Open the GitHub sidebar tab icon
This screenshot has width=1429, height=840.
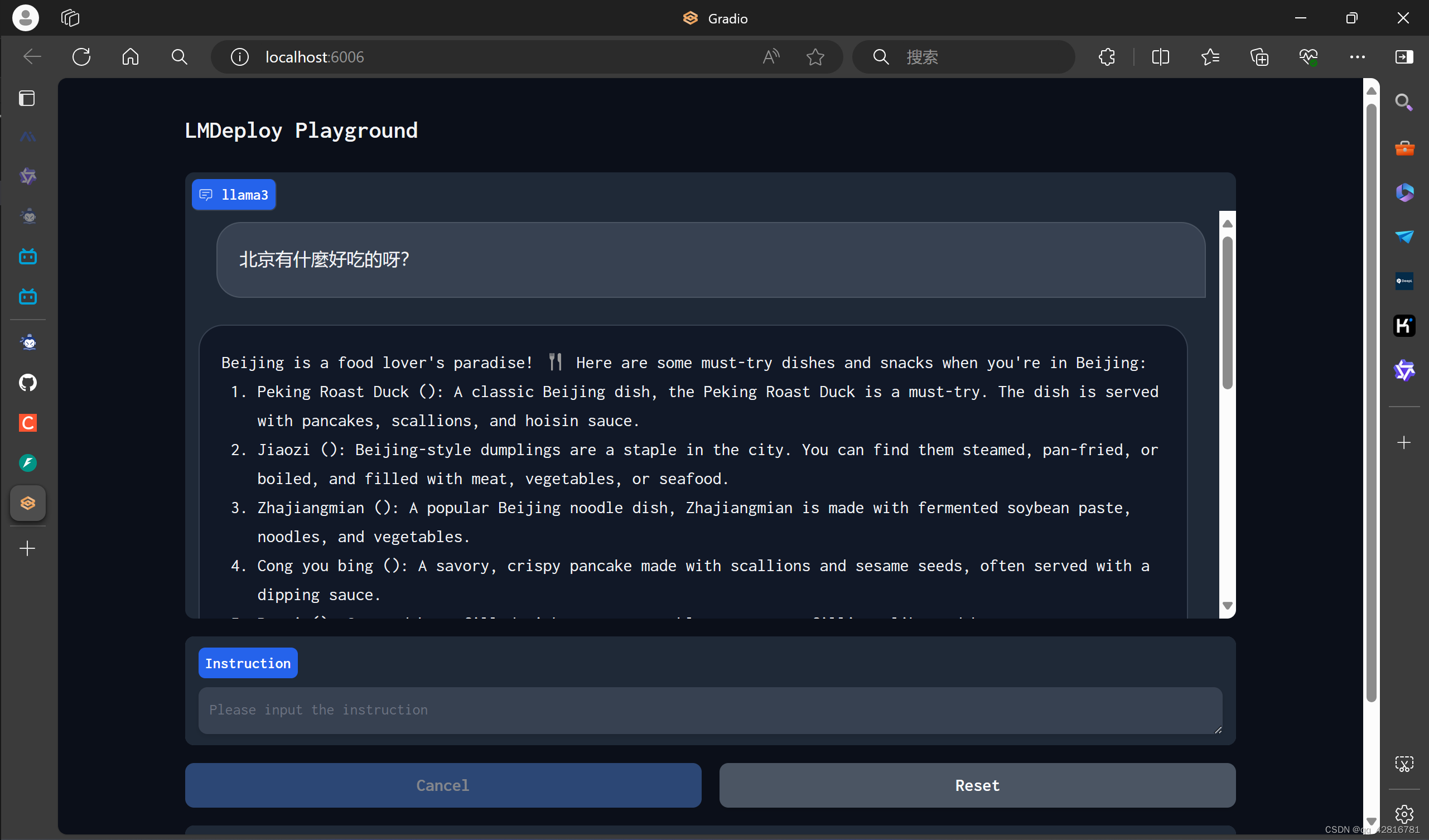coord(28,383)
